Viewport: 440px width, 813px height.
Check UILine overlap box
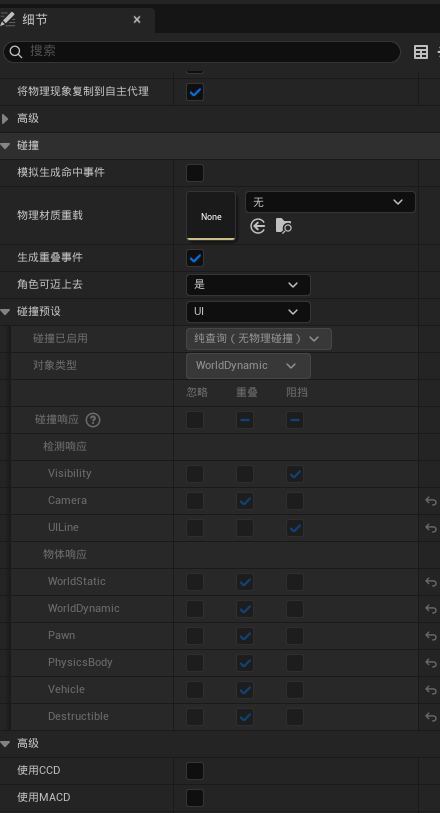pyautogui.click(x=245, y=528)
